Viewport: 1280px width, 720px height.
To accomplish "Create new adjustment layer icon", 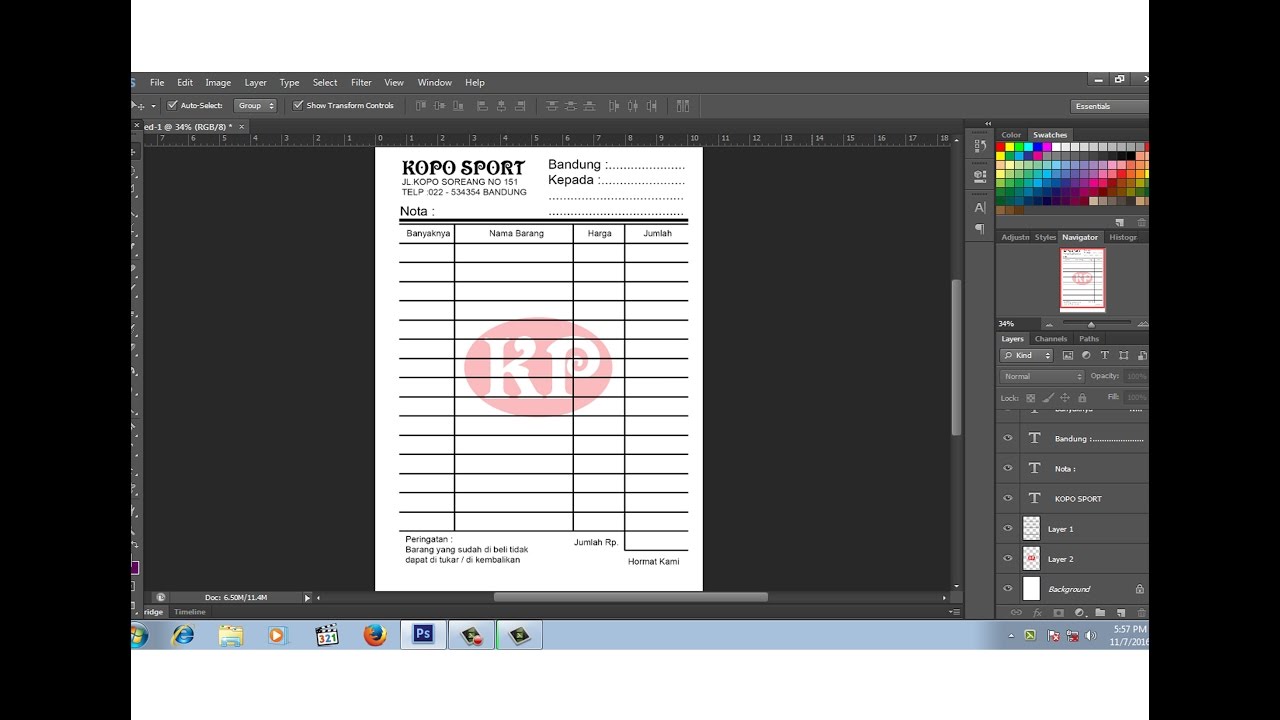I will pos(1079,612).
